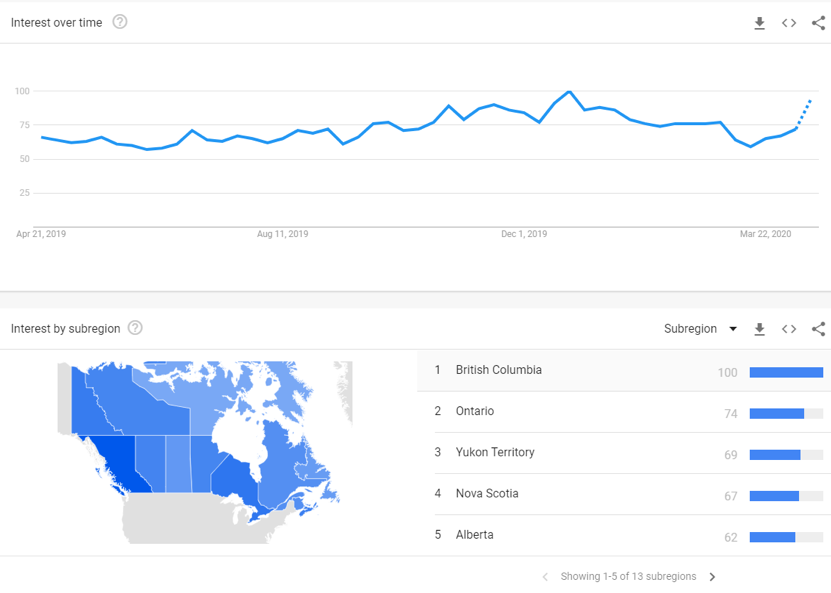Download the Interest over time data

(x=759, y=23)
